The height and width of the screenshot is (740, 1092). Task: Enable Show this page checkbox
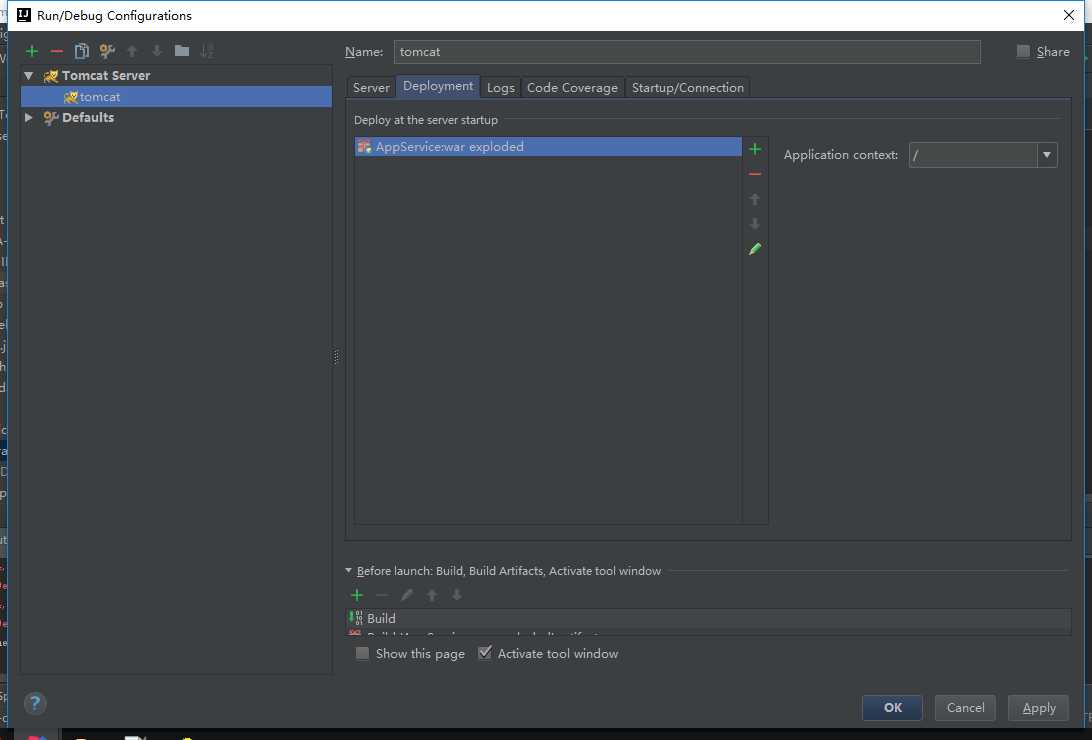tap(362, 653)
